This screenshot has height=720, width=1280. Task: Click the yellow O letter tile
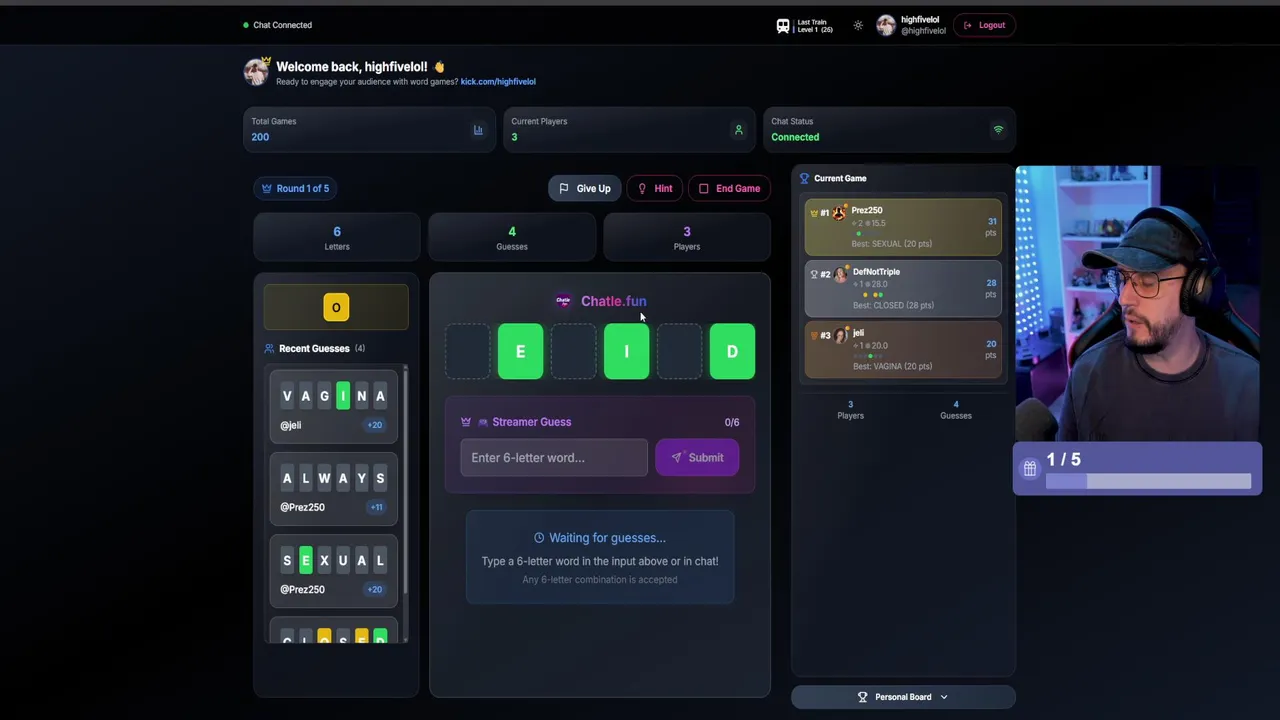tap(336, 308)
